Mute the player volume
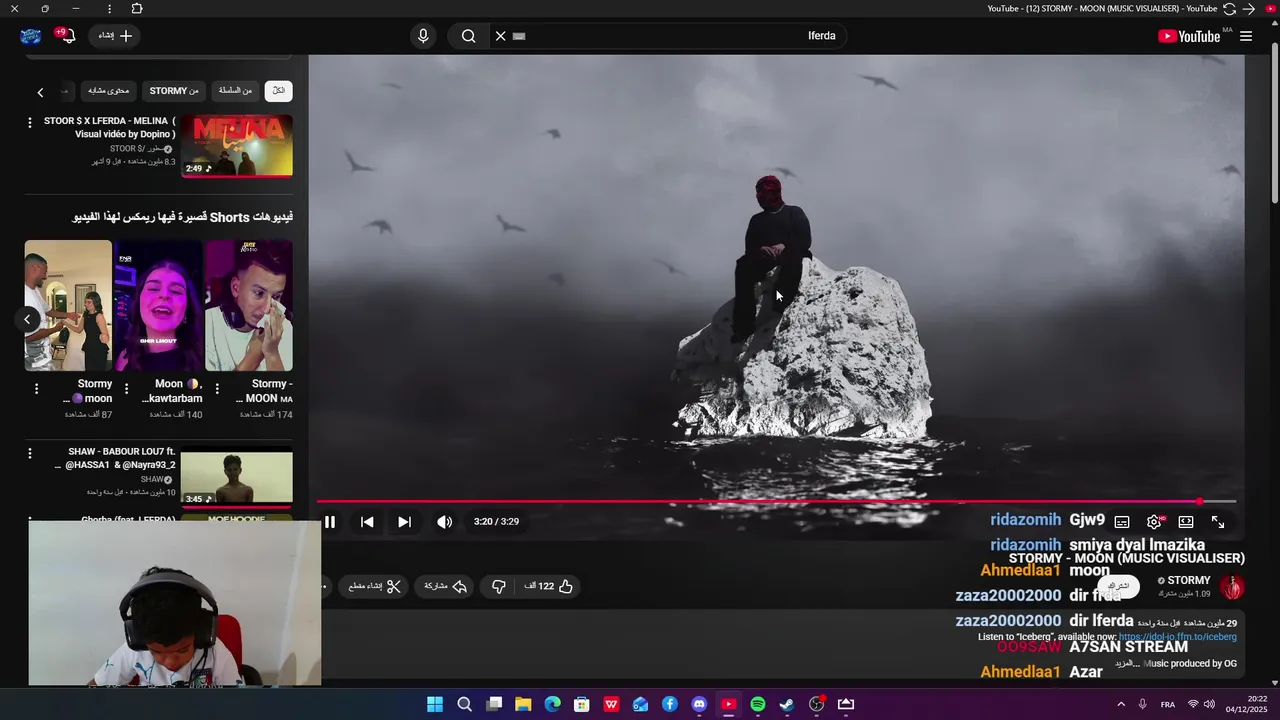This screenshot has height=720, width=1280. [445, 522]
